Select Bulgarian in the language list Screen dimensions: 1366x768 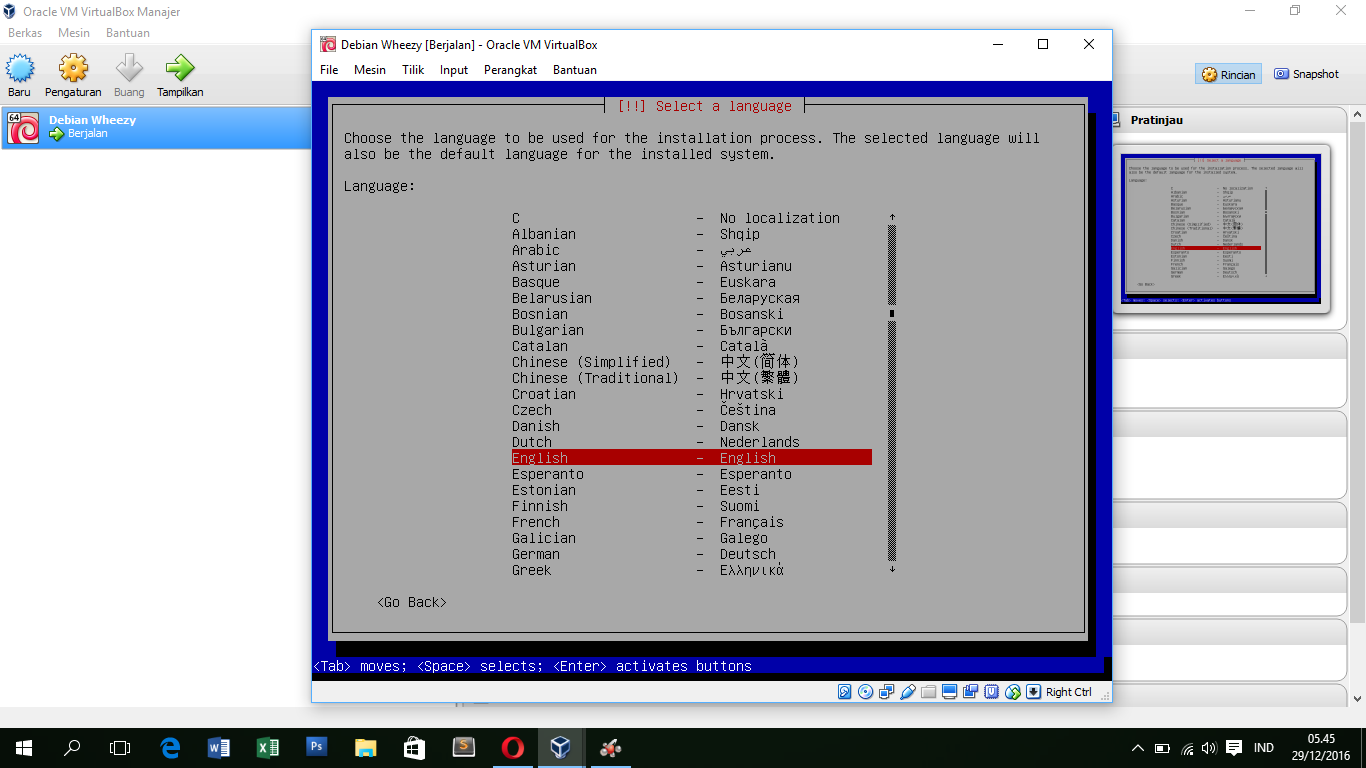pos(692,330)
